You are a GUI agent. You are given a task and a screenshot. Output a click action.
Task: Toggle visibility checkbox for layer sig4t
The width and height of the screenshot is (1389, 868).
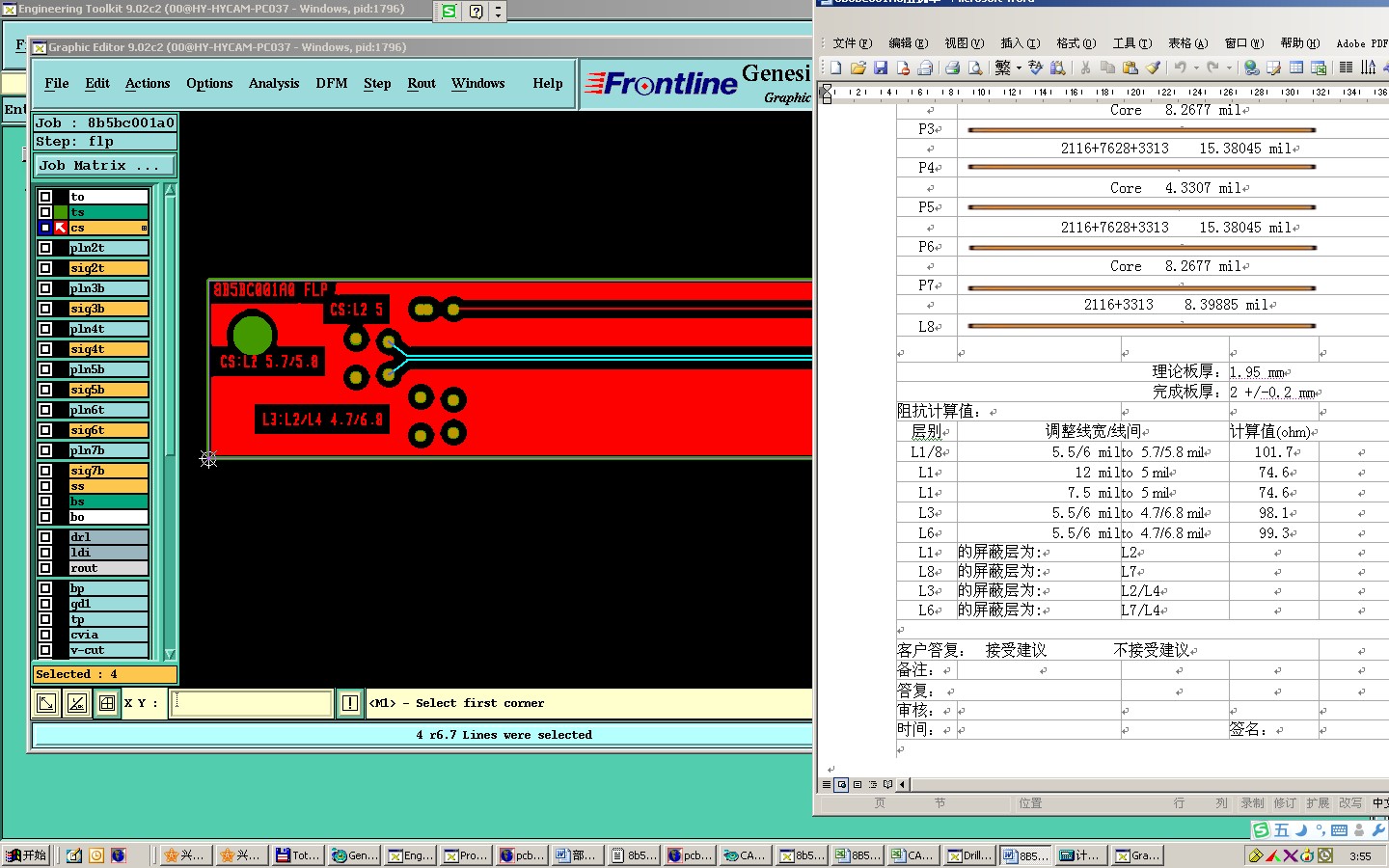(45, 349)
